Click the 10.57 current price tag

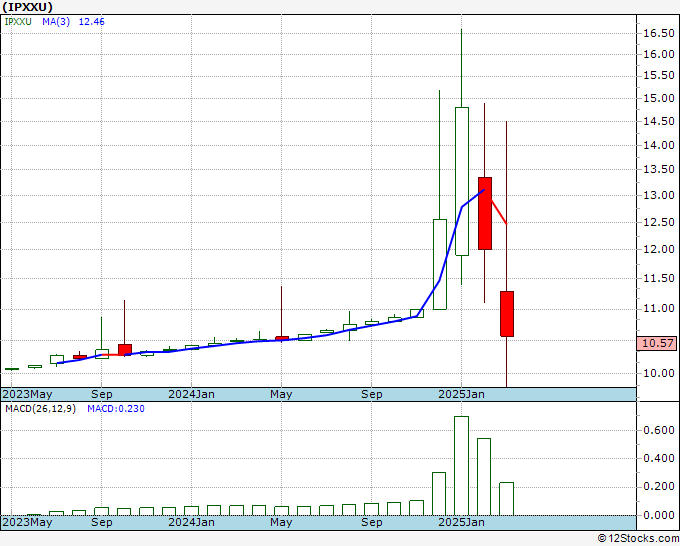(x=657, y=343)
